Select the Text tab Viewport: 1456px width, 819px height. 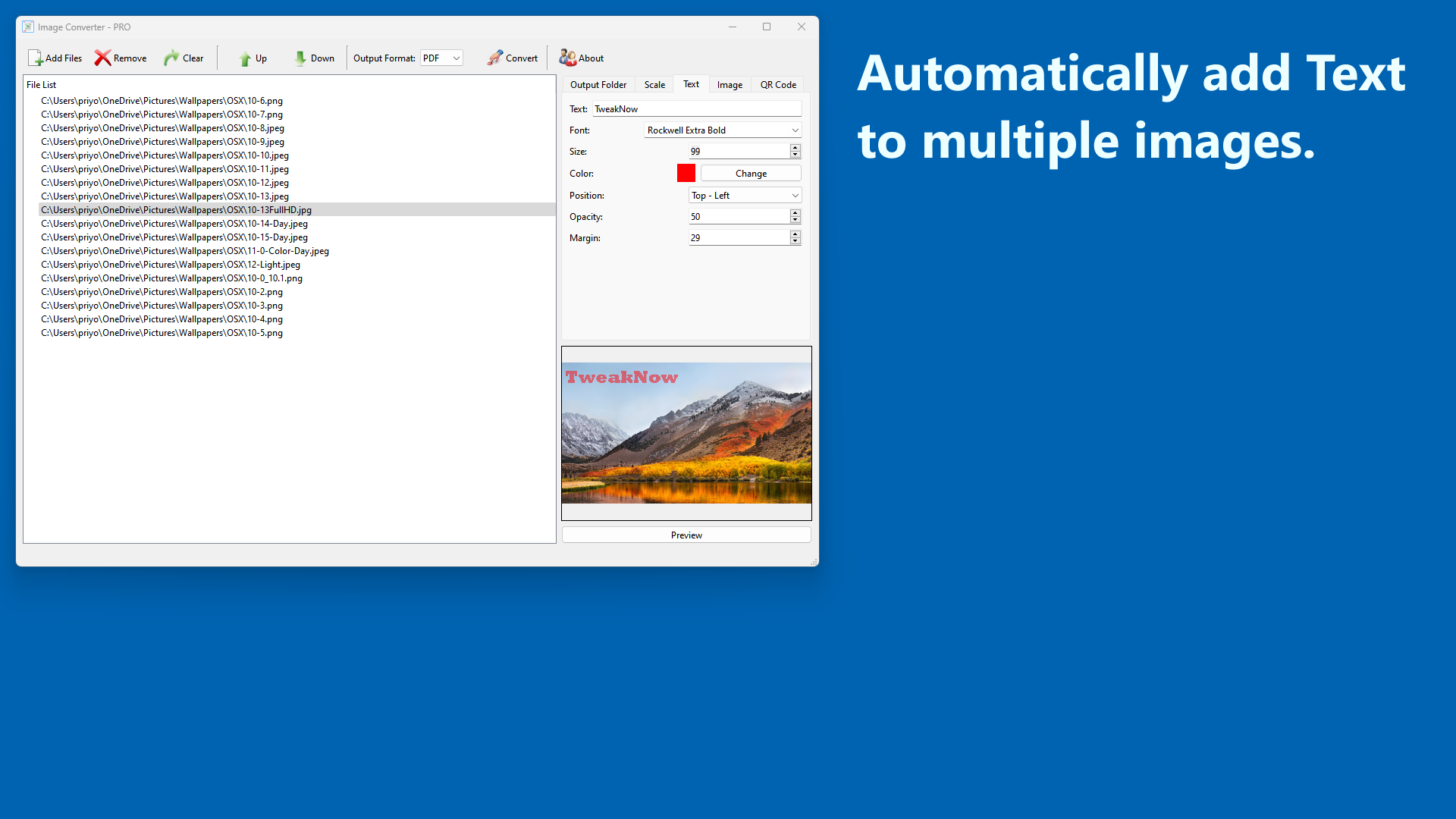click(691, 84)
